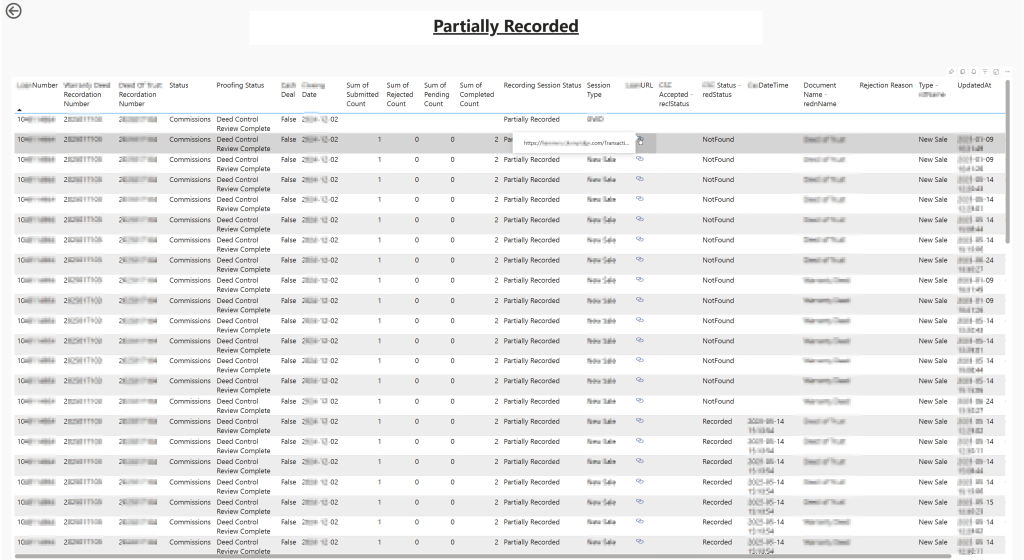Viewport: 1024px width, 560px height.
Task: Click the URL tooltip text
Action: (x=575, y=143)
